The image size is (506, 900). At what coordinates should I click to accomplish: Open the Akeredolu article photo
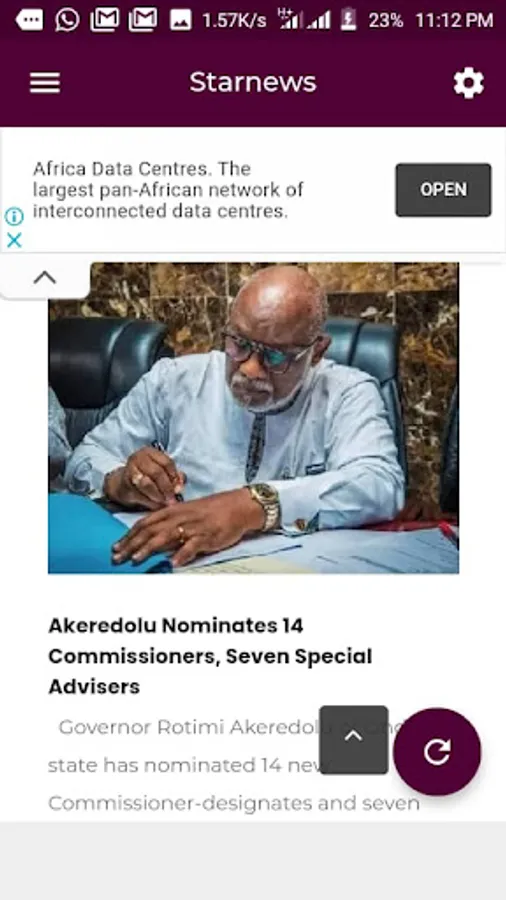click(253, 418)
